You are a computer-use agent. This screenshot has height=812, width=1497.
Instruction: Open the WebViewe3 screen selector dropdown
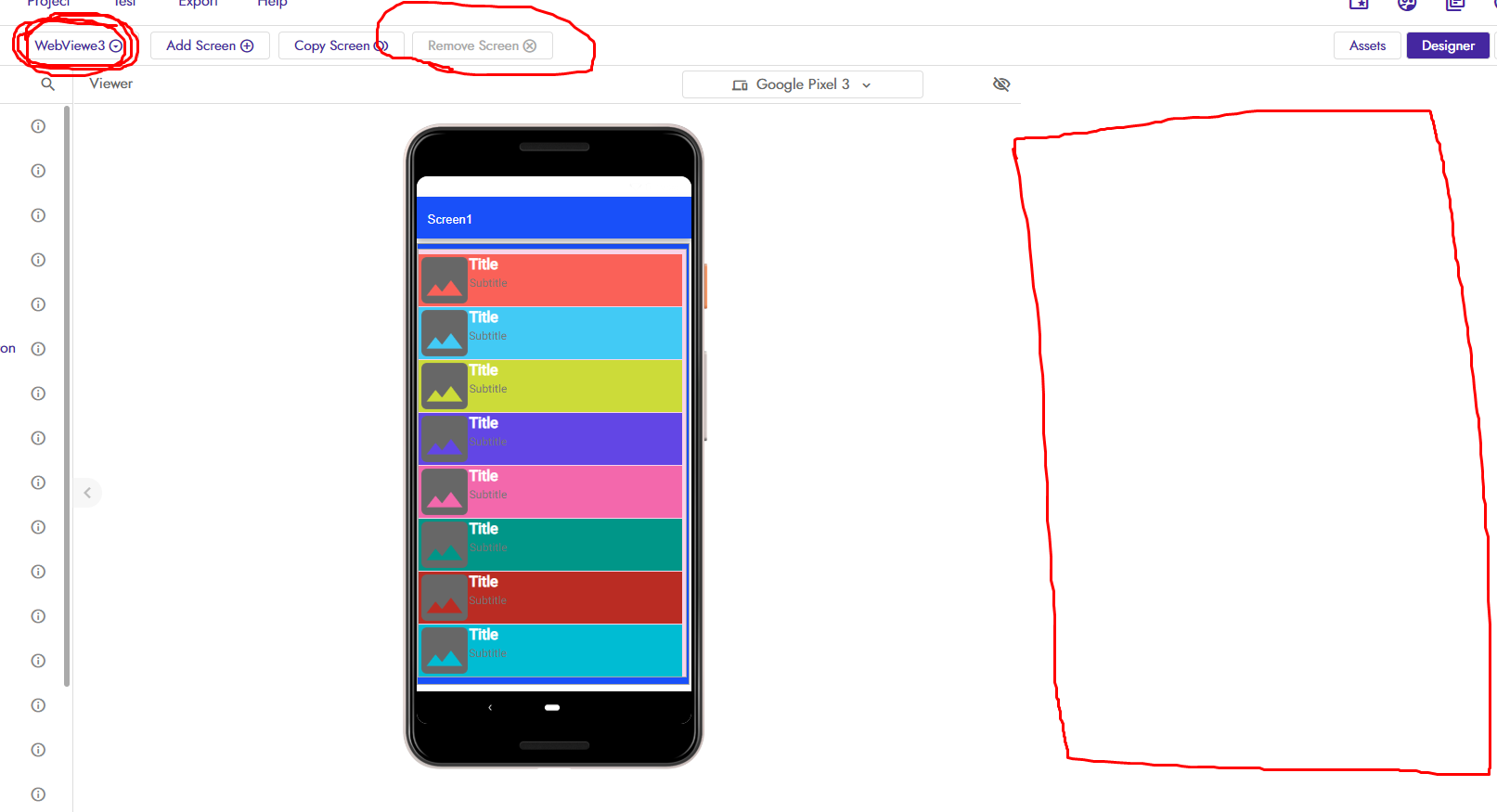pyautogui.click(x=78, y=45)
